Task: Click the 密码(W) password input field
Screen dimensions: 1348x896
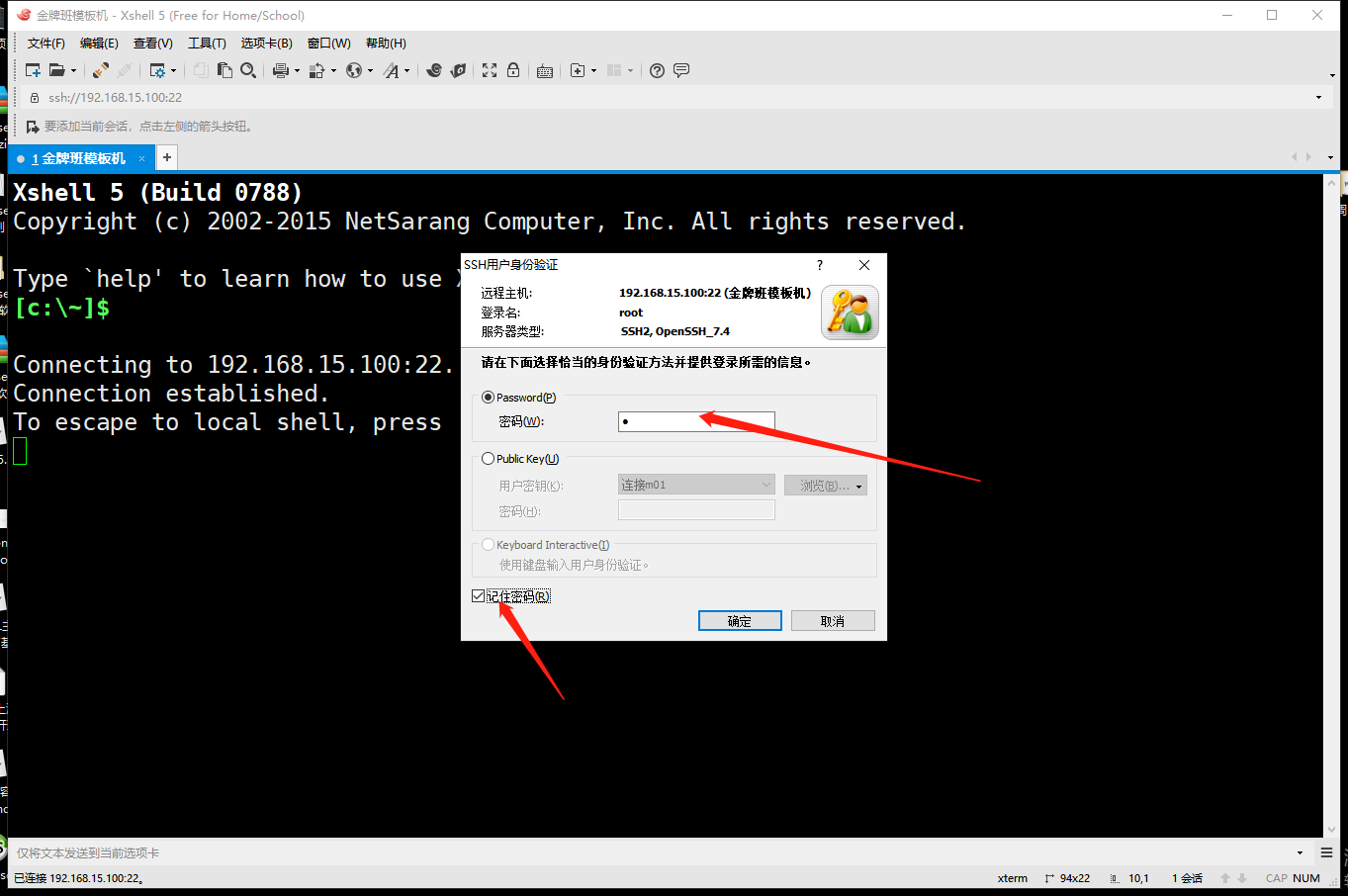Action: pyautogui.click(x=696, y=421)
